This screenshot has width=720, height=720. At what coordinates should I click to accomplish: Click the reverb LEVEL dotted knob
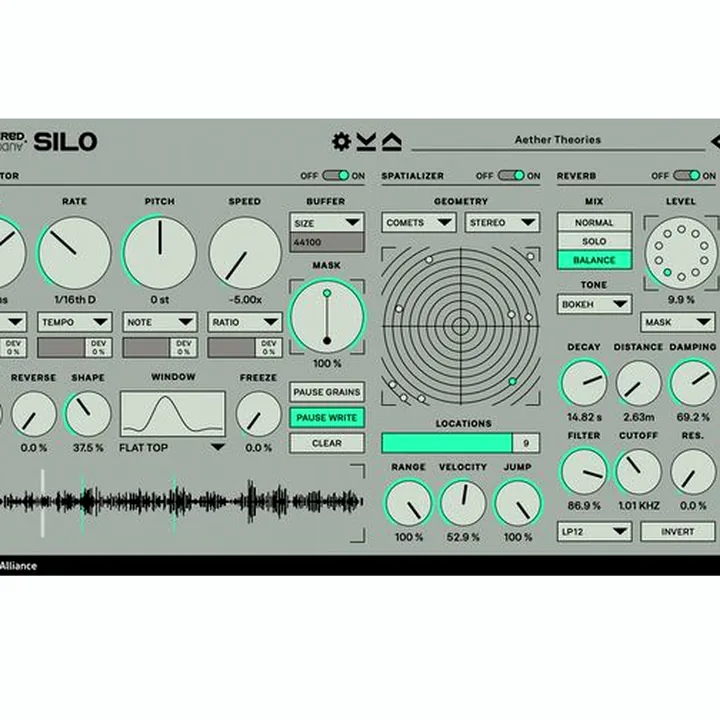(x=681, y=253)
